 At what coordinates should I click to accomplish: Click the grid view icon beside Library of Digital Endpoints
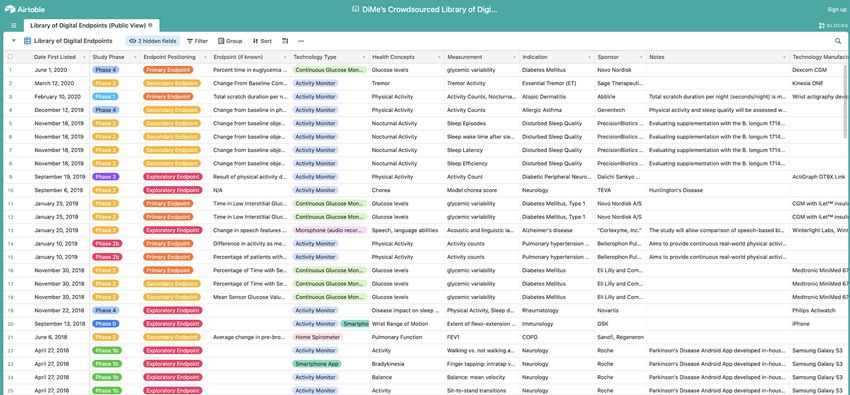[27, 41]
